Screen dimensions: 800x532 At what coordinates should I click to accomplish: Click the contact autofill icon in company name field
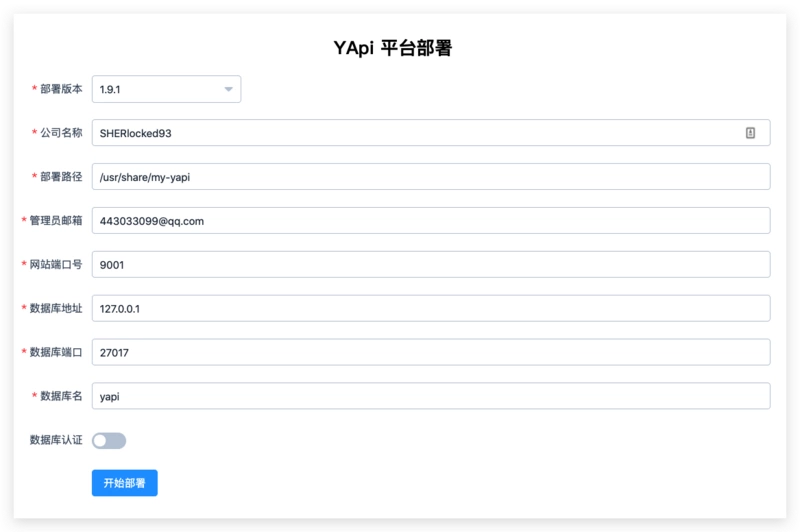(x=750, y=133)
